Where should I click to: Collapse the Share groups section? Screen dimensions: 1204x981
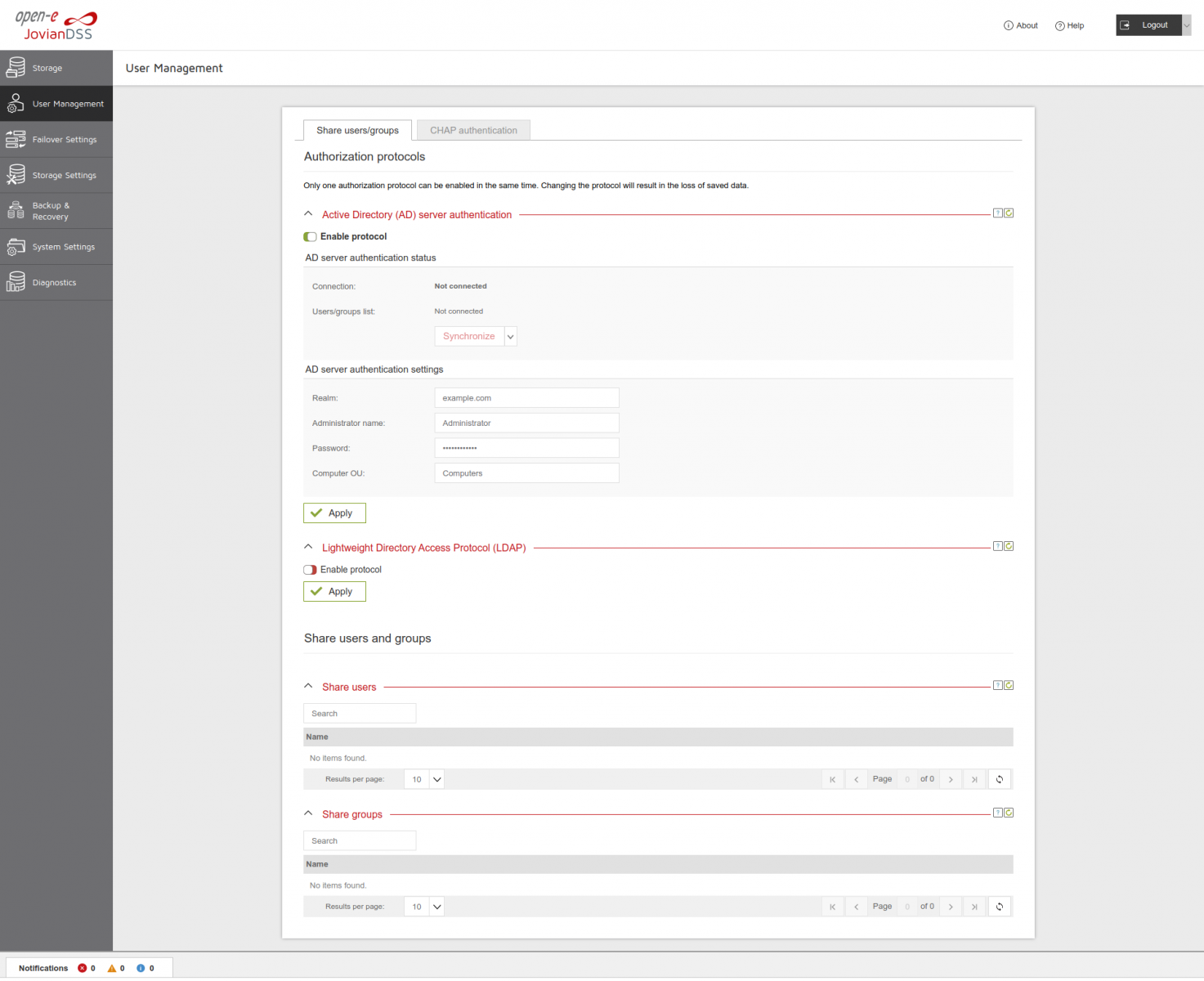(x=308, y=813)
